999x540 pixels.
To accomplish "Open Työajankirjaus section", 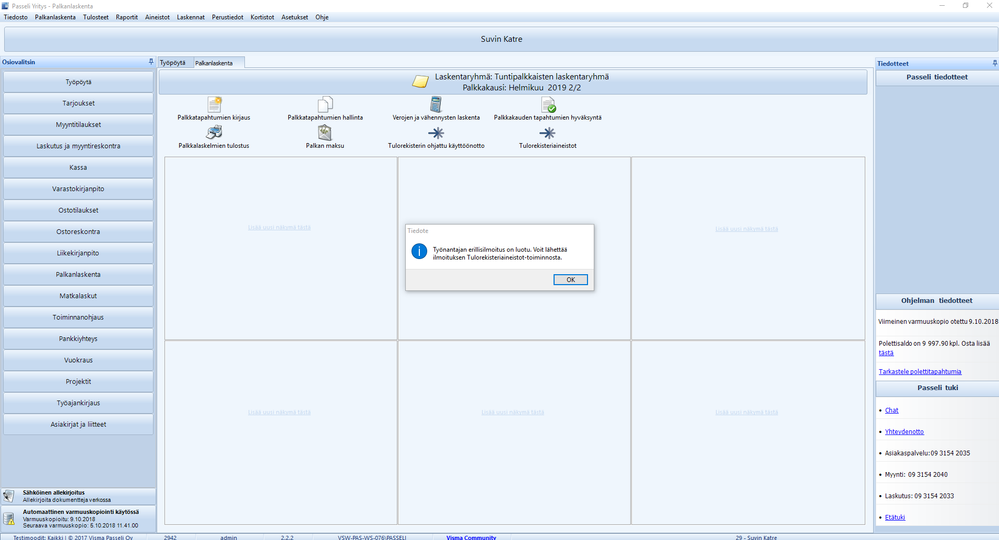I will [78, 403].
